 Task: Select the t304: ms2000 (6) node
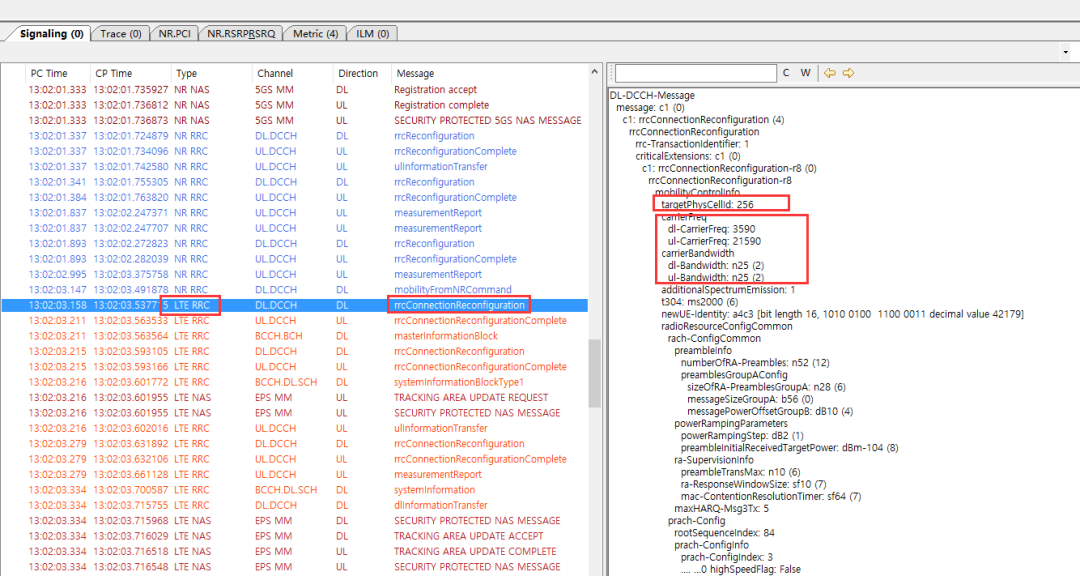tap(700, 302)
